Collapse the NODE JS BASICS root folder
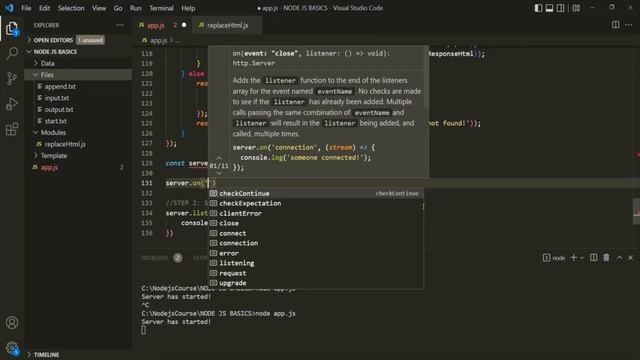 point(78,52)
